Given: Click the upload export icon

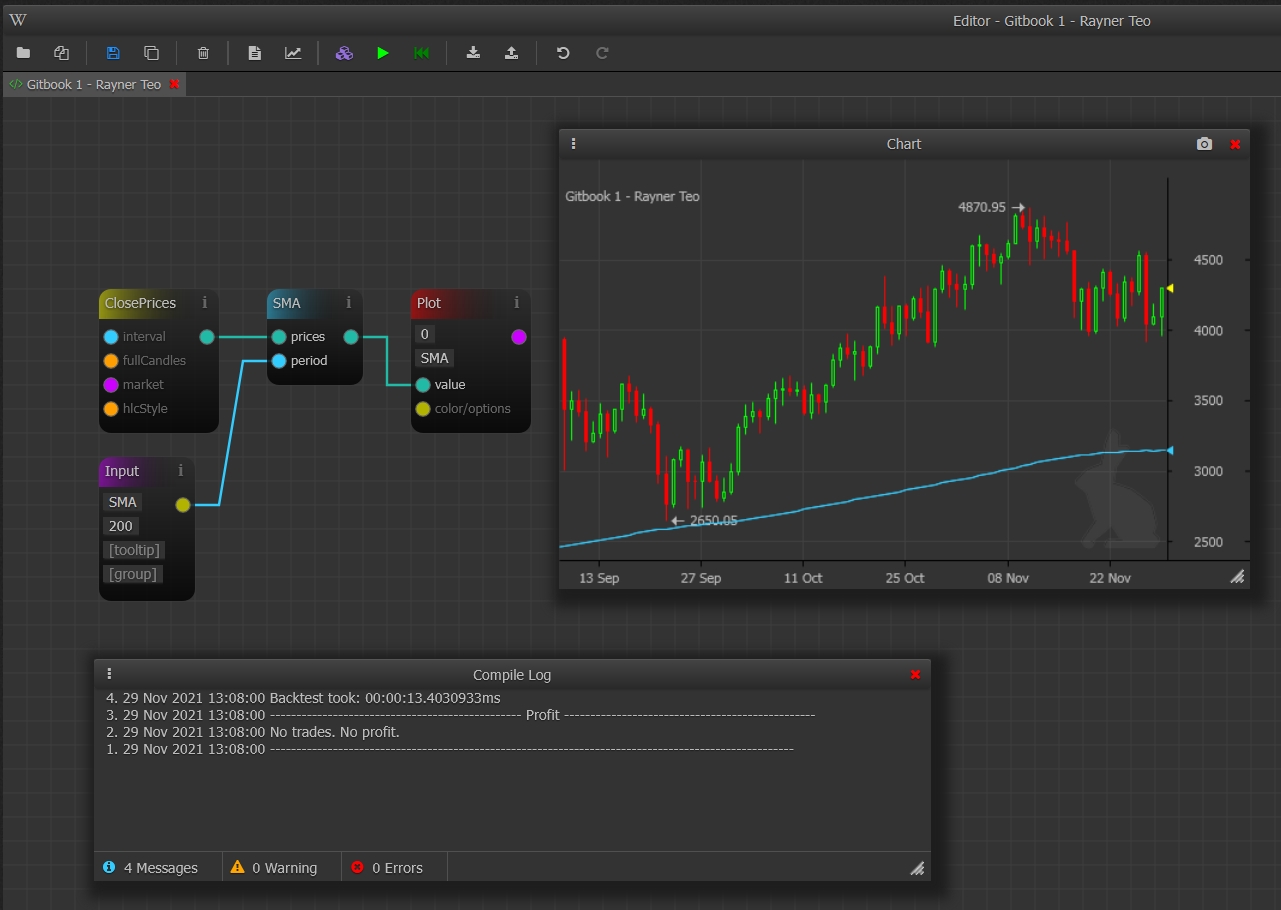Looking at the screenshot, I should click(x=511, y=53).
